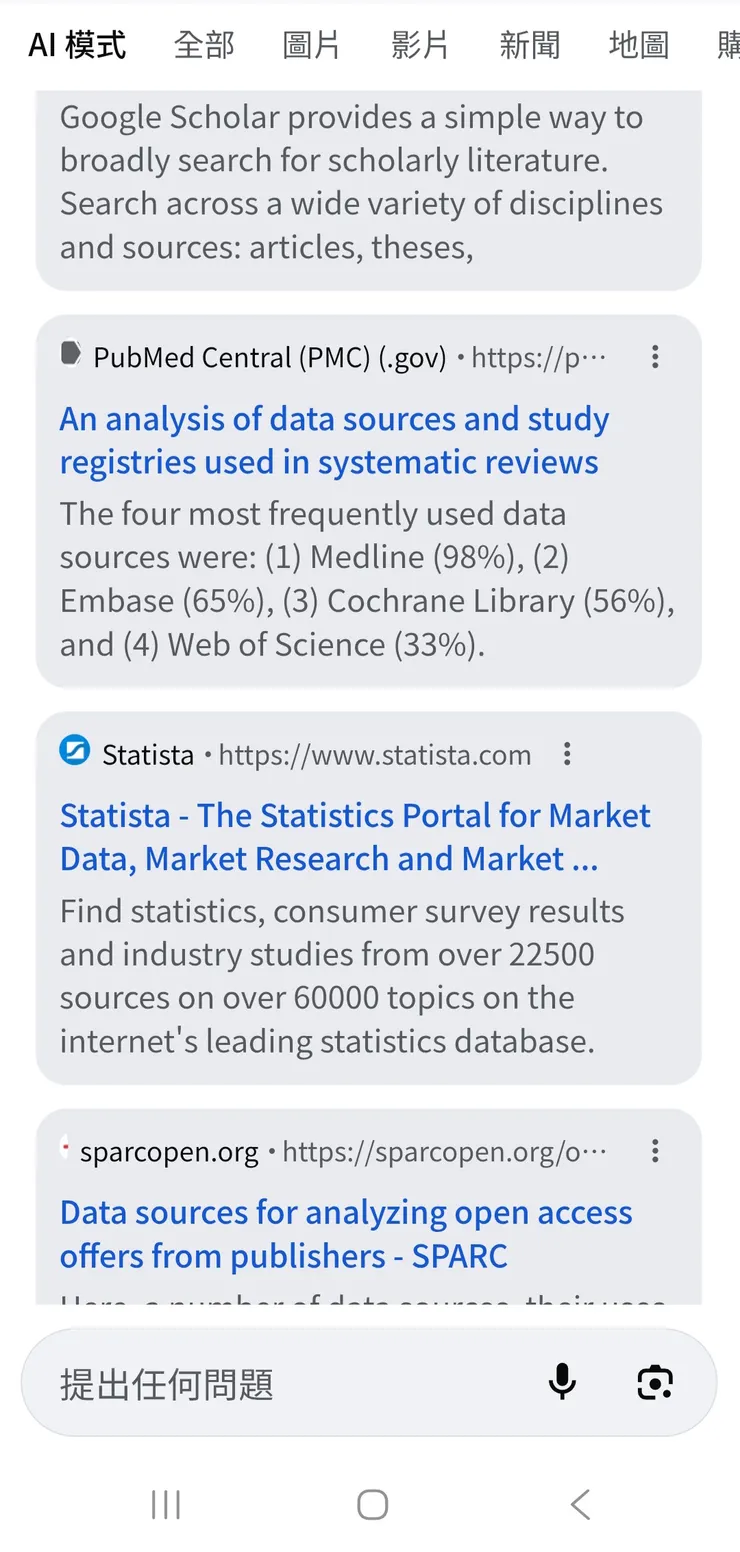Open the Statista Statistics Portal link
This screenshot has height=1552, width=740.
click(x=355, y=837)
